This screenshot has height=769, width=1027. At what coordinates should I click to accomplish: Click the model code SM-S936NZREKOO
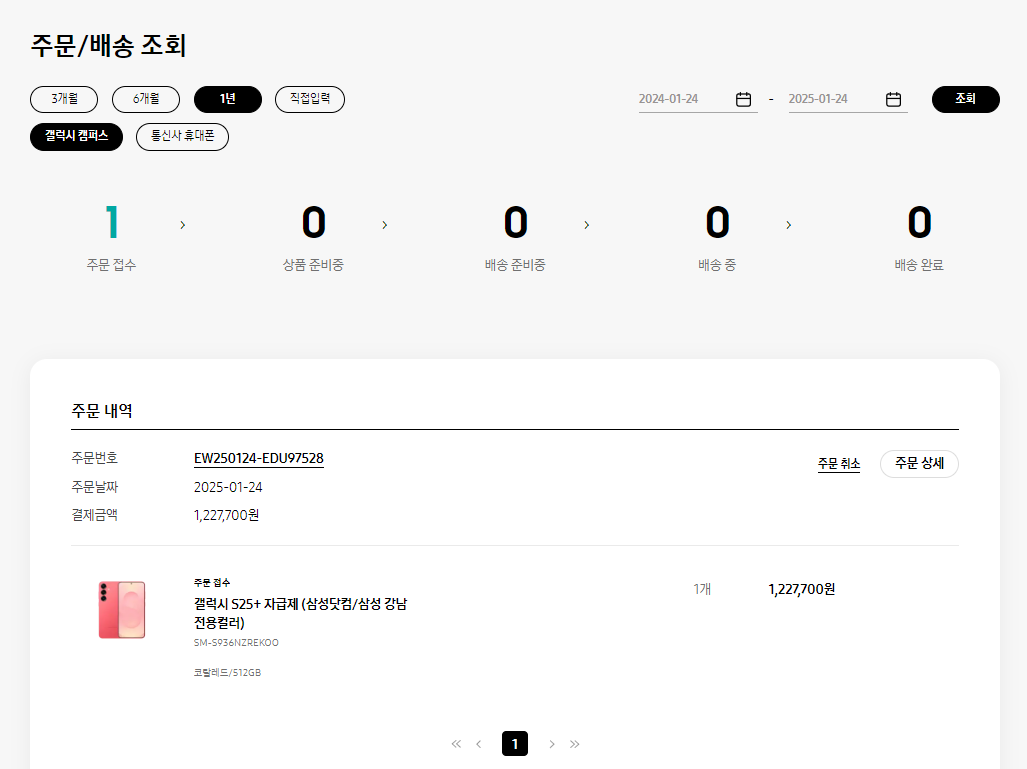(x=236, y=643)
